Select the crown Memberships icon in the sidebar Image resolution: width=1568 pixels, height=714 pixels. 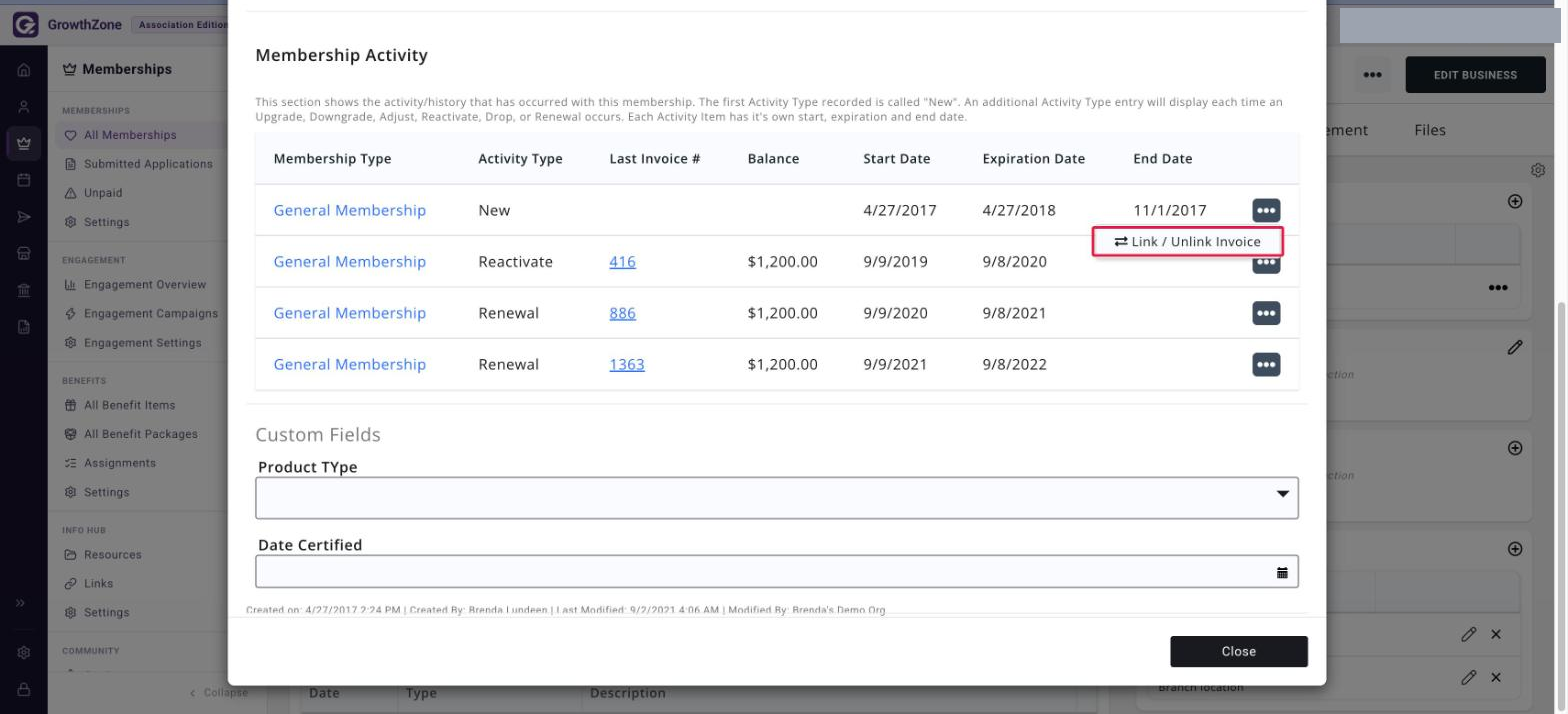coord(24,143)
